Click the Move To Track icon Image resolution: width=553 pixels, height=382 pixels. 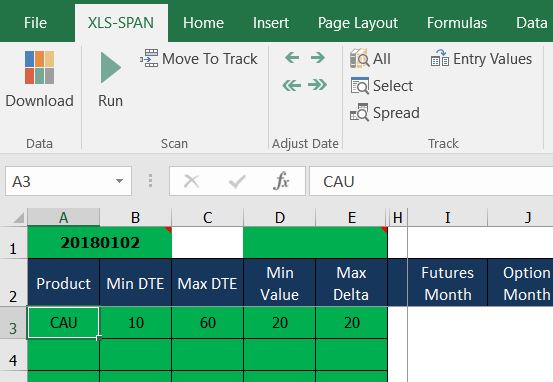[x=149, y=58]
